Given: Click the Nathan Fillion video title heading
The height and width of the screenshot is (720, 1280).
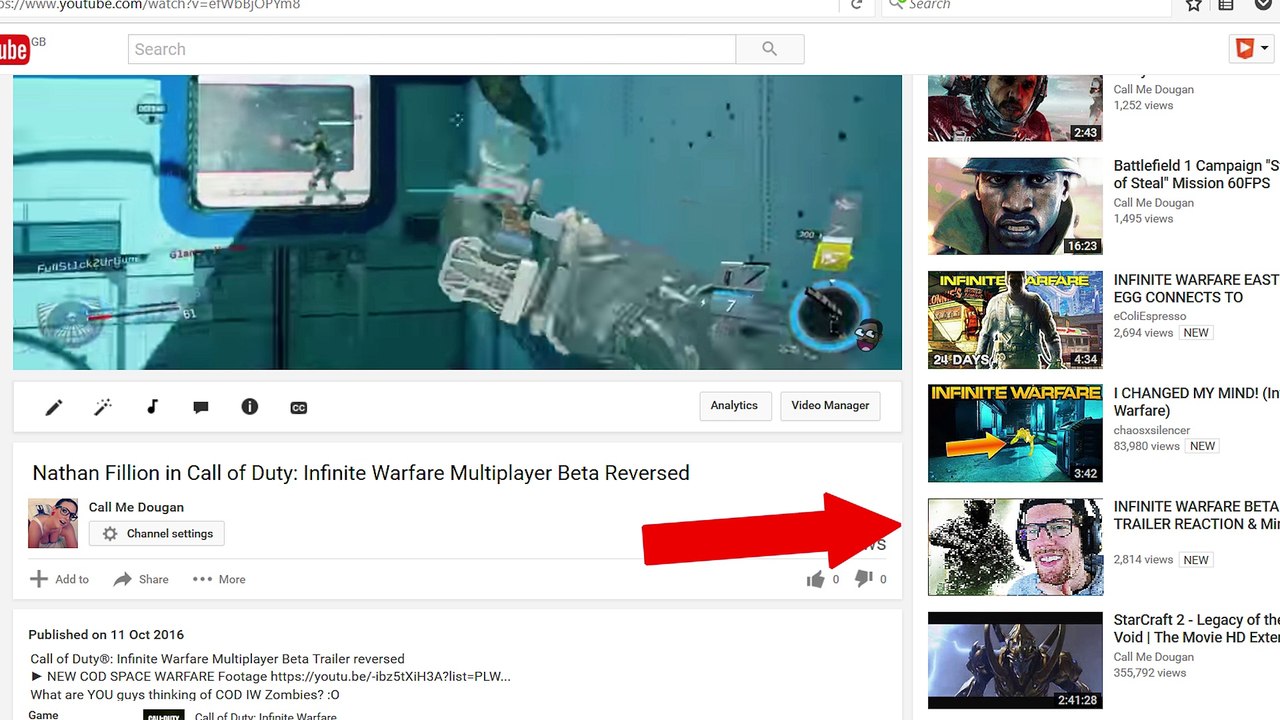Looking at the screenshot, I should point(361,473).
